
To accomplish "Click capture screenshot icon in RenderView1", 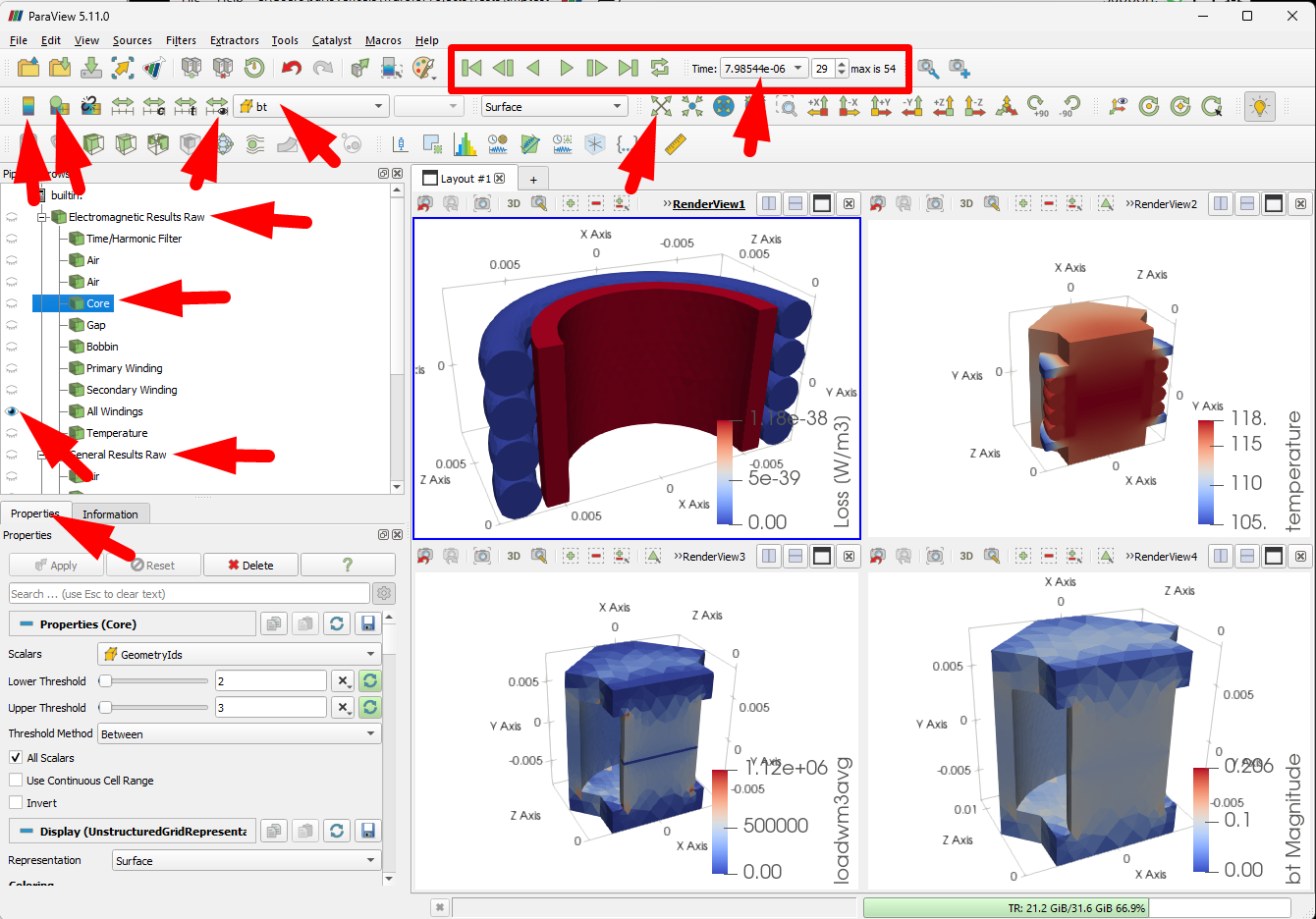I will point(482,203).
